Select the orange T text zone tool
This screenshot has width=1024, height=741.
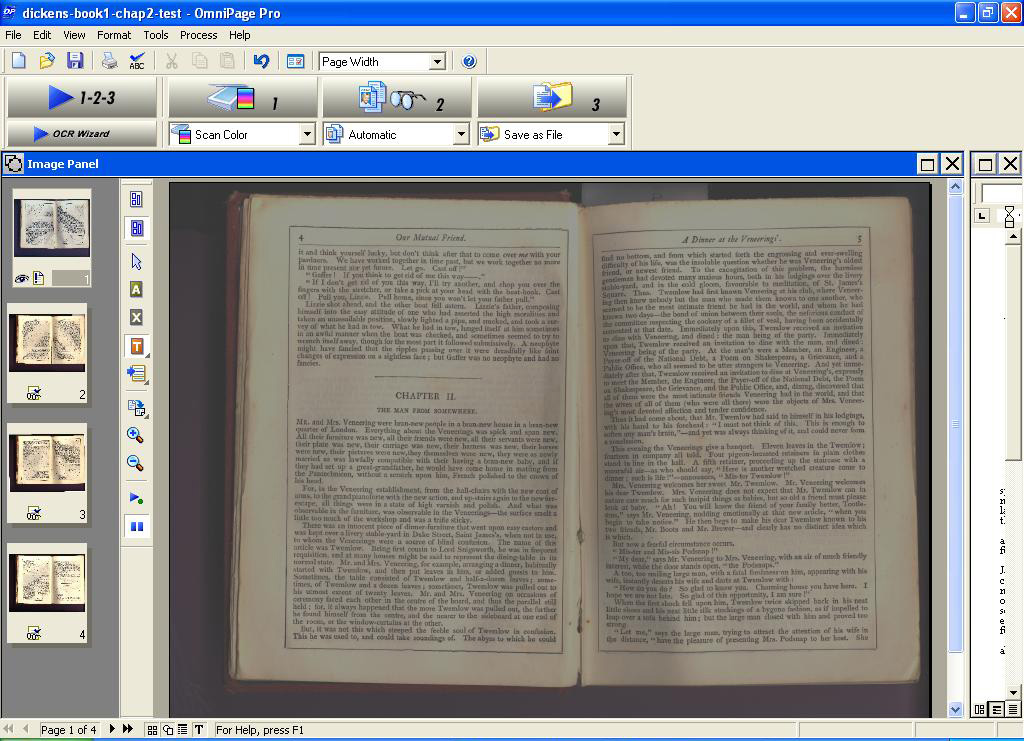136,346
